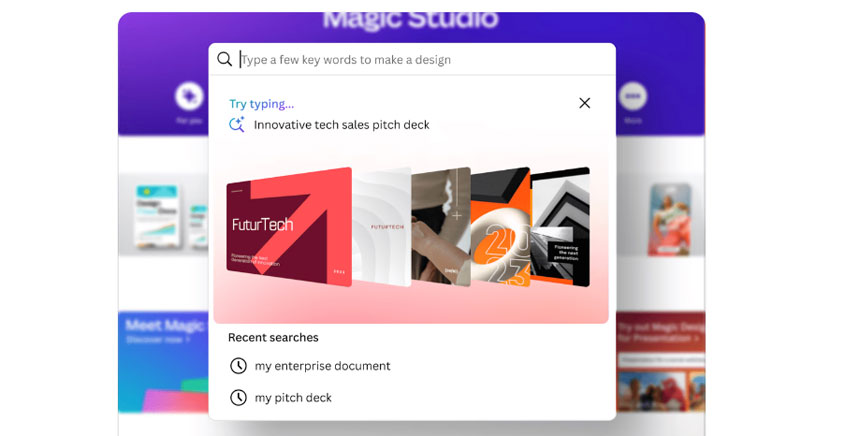Close the Try typing suggestion panel
860x436 pixels.
[x=585, y=103]
